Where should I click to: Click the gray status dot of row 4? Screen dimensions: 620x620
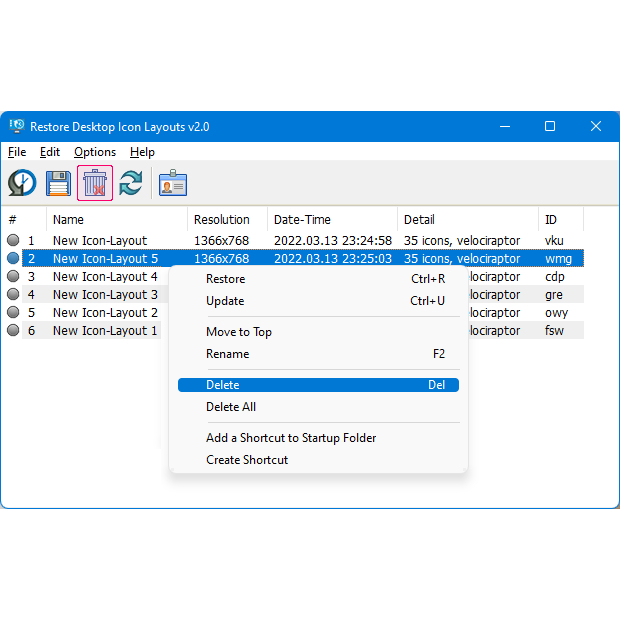13,295
